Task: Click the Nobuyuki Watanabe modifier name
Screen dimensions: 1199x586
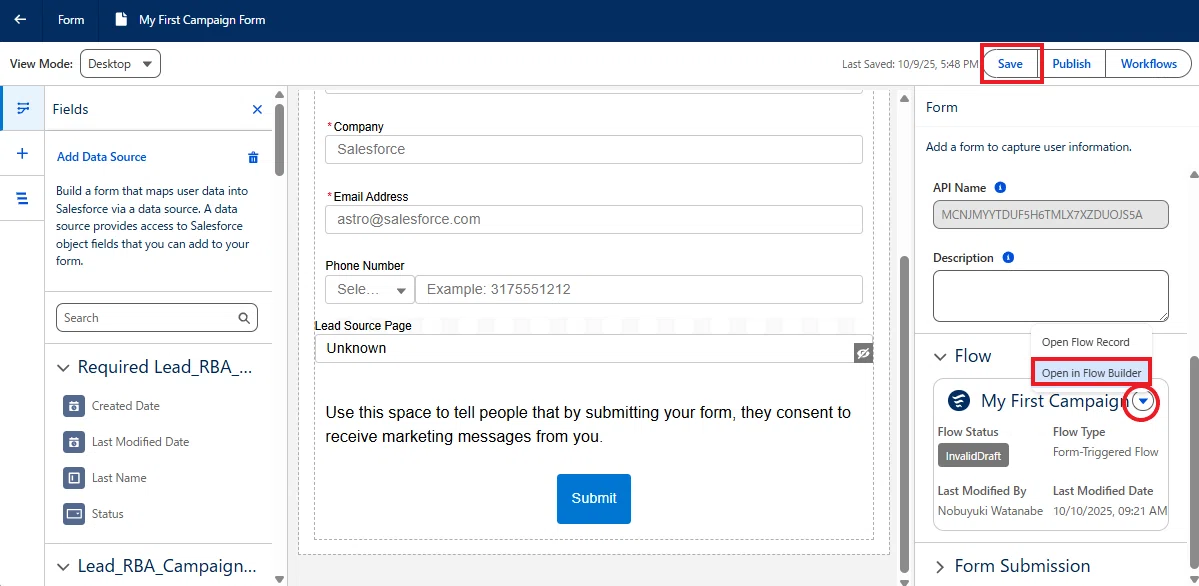Action: coord(990,510)
